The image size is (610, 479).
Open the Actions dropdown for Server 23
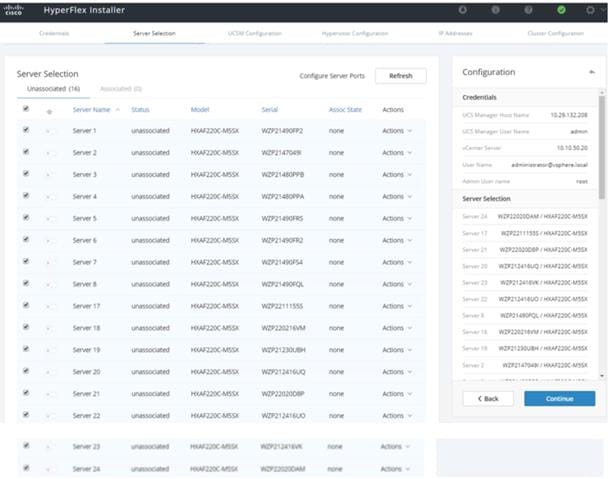395,446
